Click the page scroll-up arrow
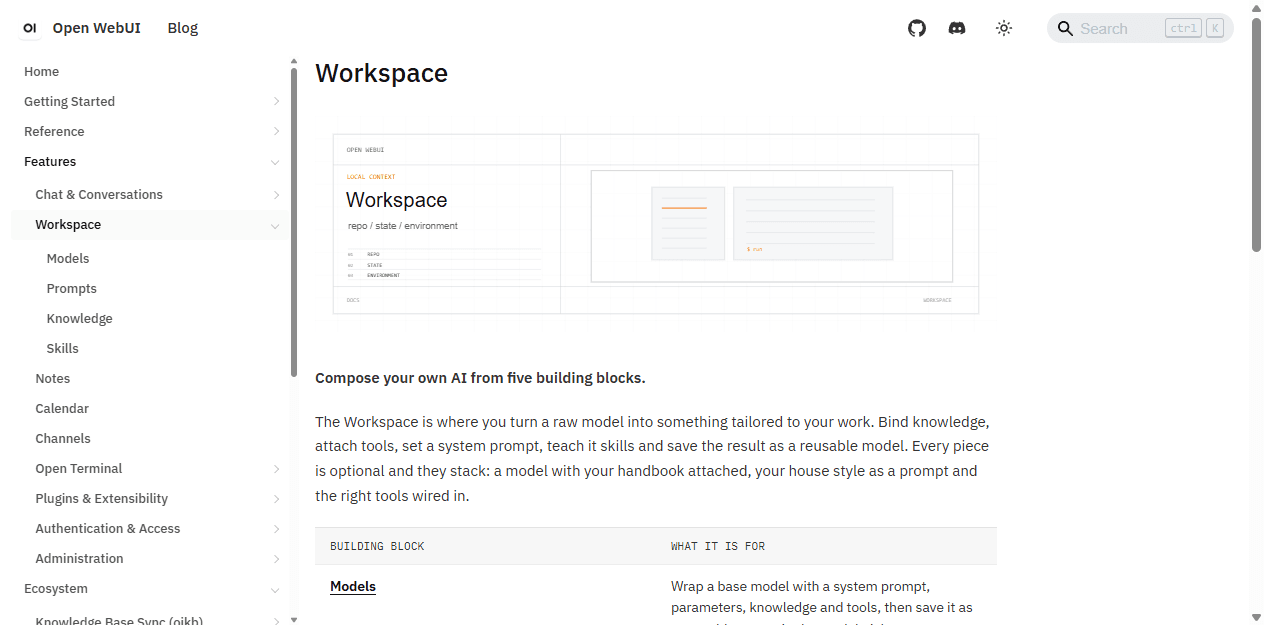The width and height of the screenshot is (1264, 625). tap(1257, 7)
